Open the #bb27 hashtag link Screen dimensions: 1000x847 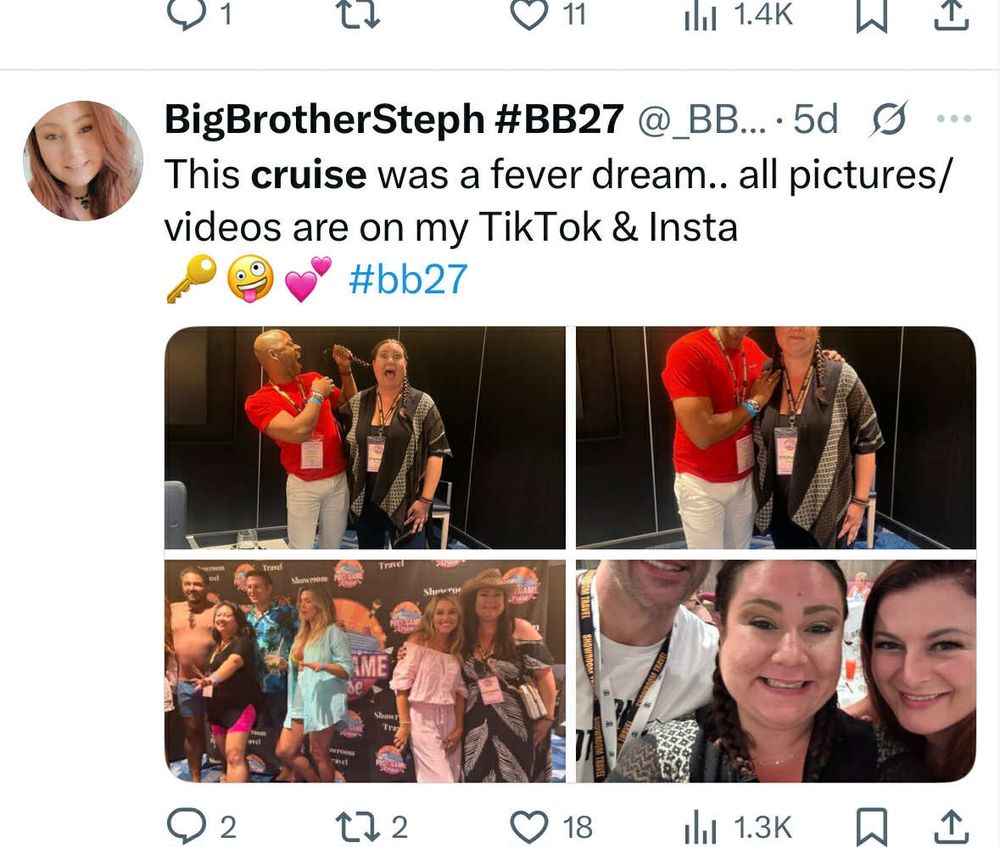(x=408, y=279)
